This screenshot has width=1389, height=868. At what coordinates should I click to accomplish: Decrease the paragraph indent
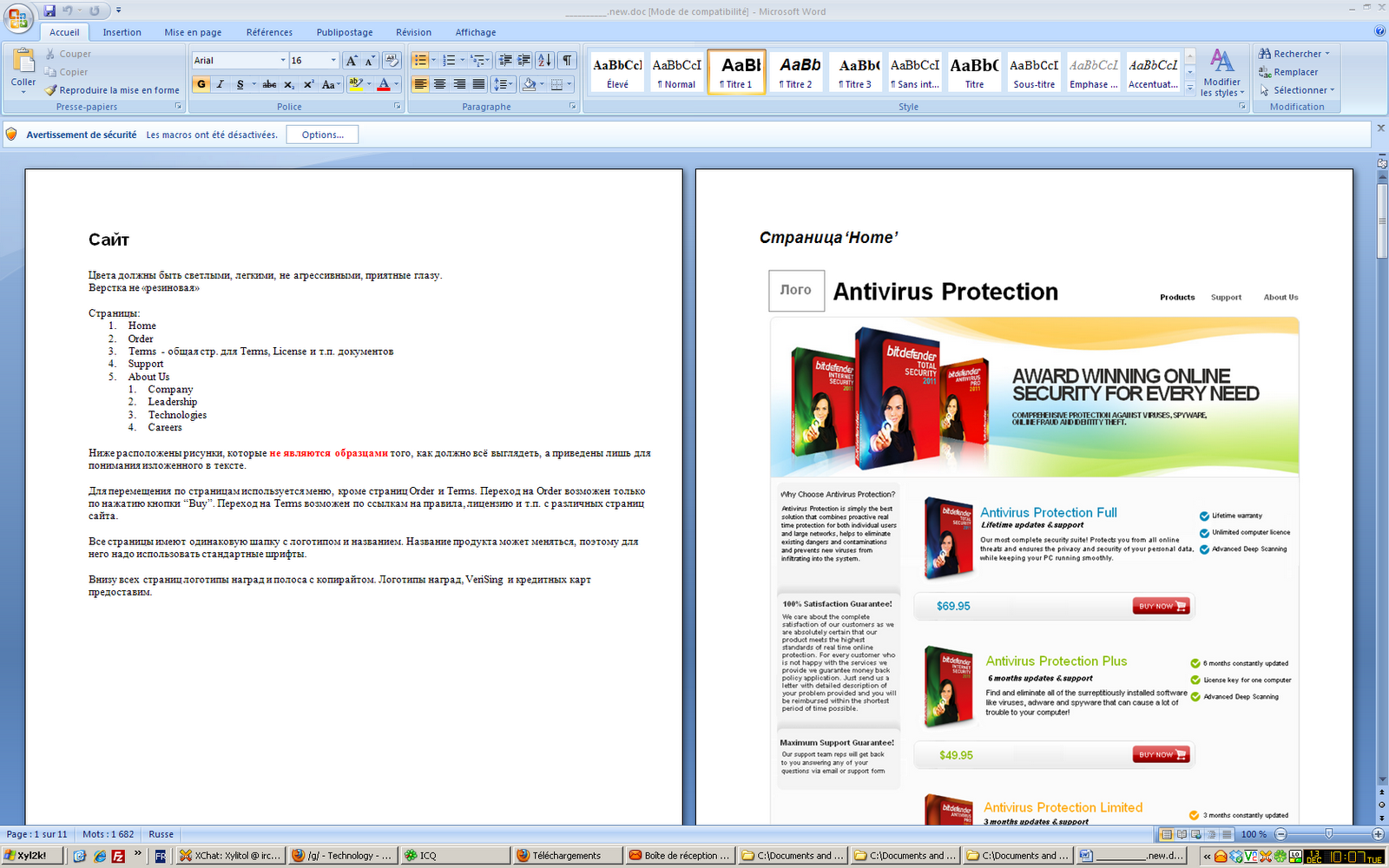click(x=505, y=60)
